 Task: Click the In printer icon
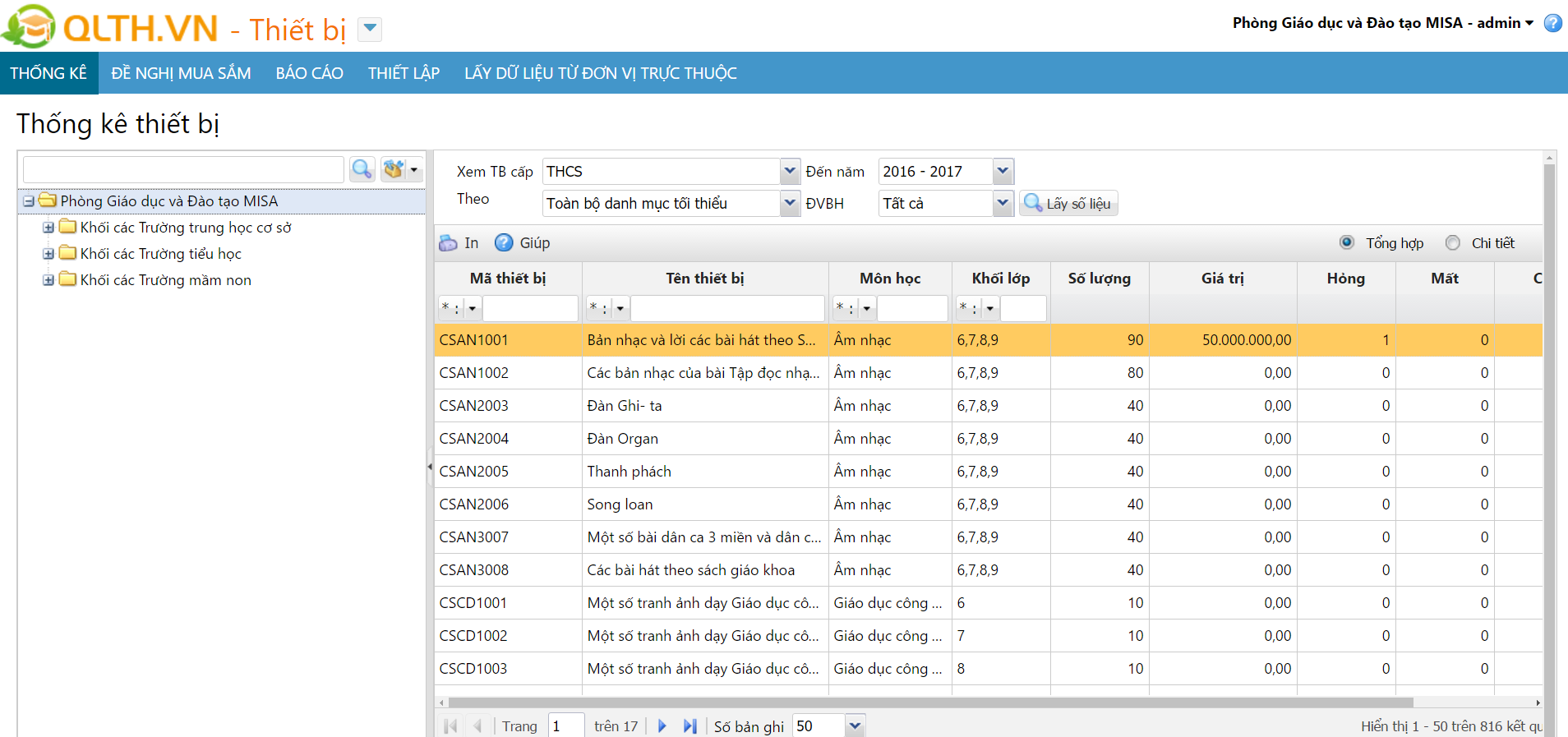coord(448,243)
